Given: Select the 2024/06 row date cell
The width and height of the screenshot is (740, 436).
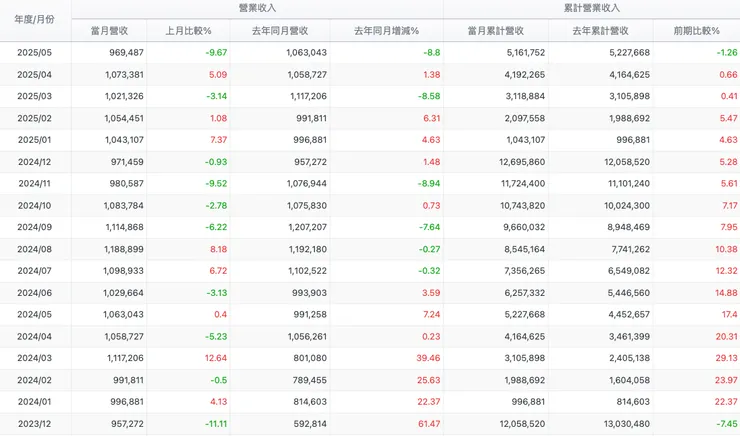Looking at the screenshot, I should 34,293.
